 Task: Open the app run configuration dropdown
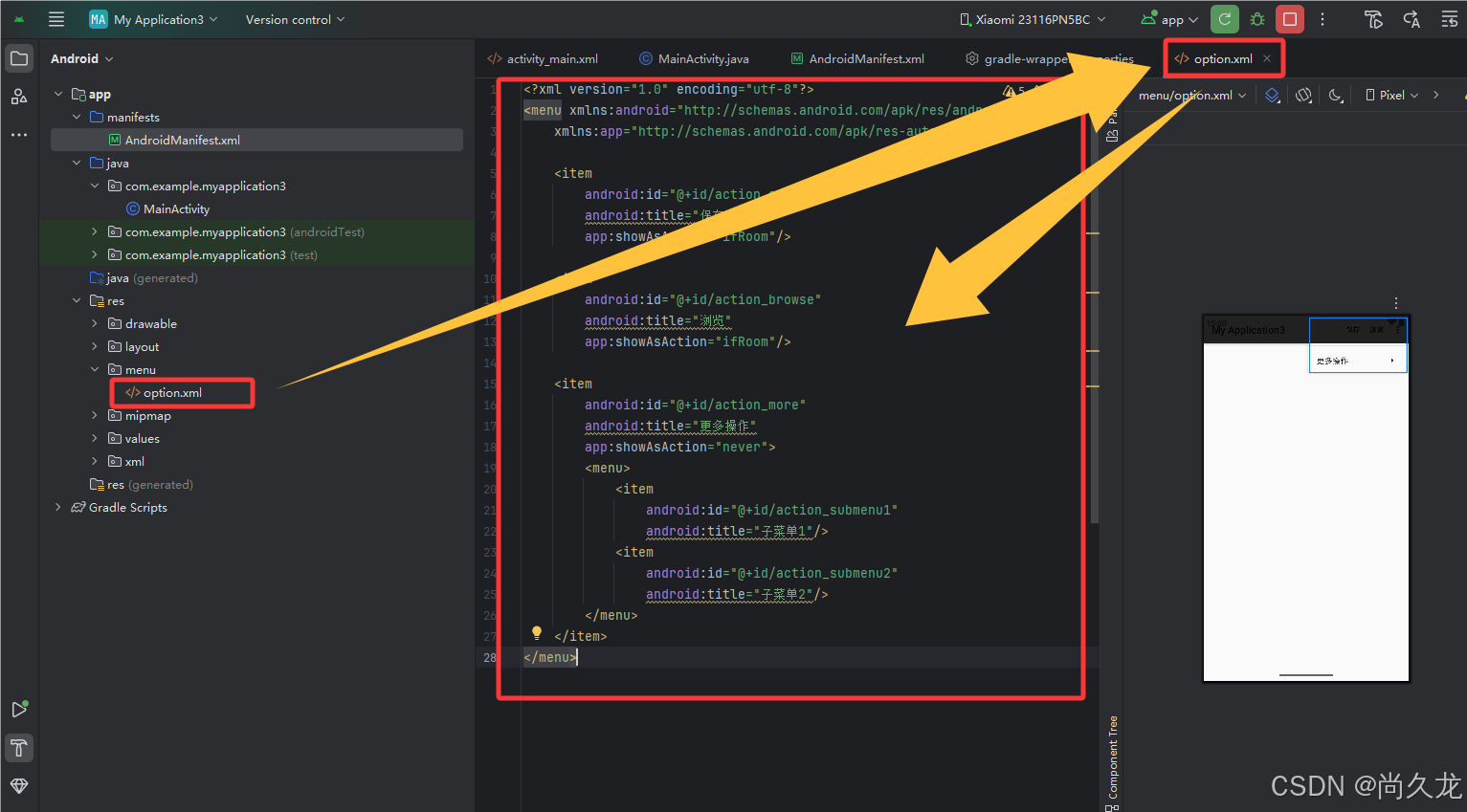point(1169,19)
